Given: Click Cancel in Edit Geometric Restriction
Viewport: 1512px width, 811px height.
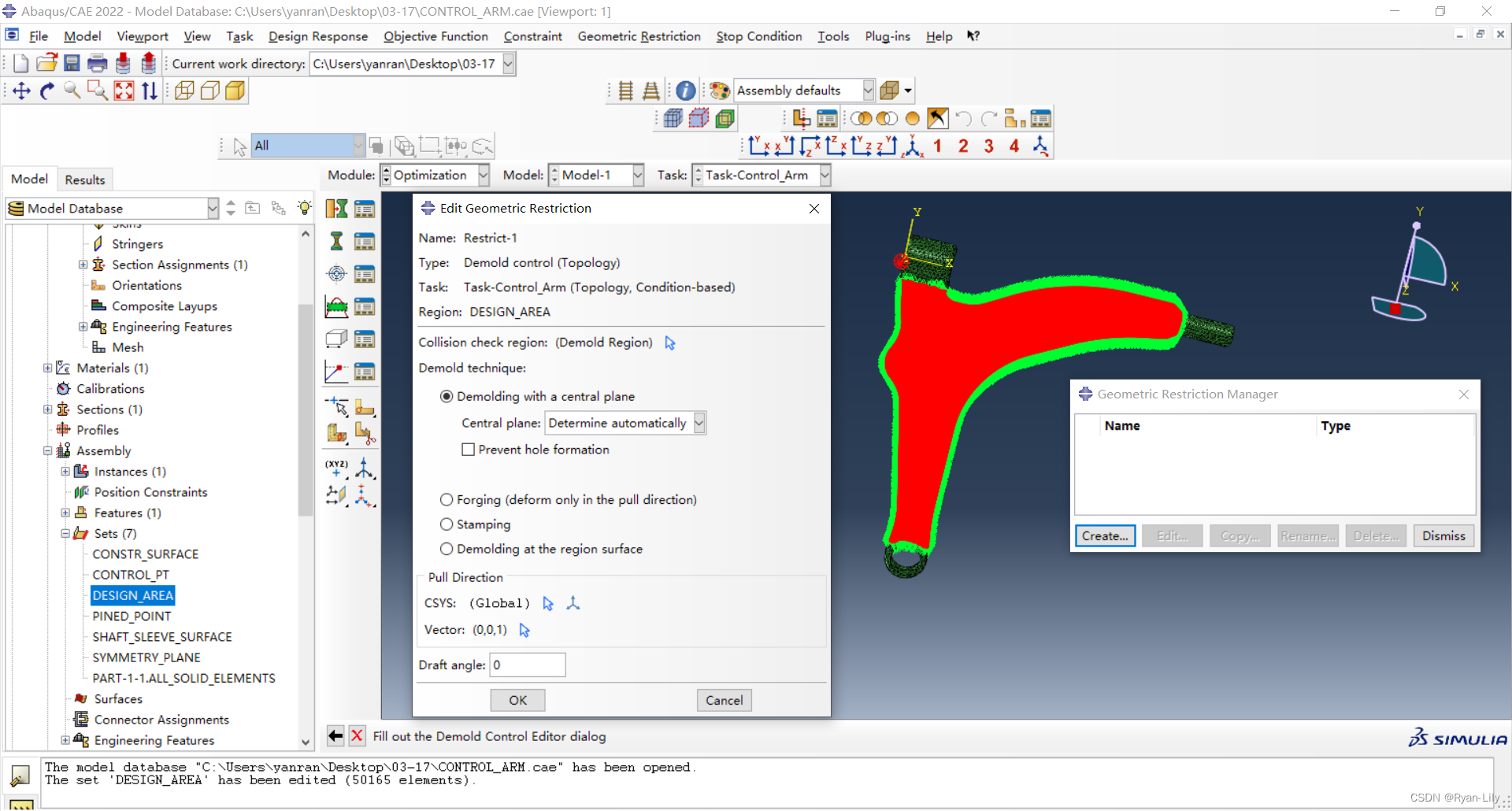Looking at the screenshot, I should click(724, 700).
